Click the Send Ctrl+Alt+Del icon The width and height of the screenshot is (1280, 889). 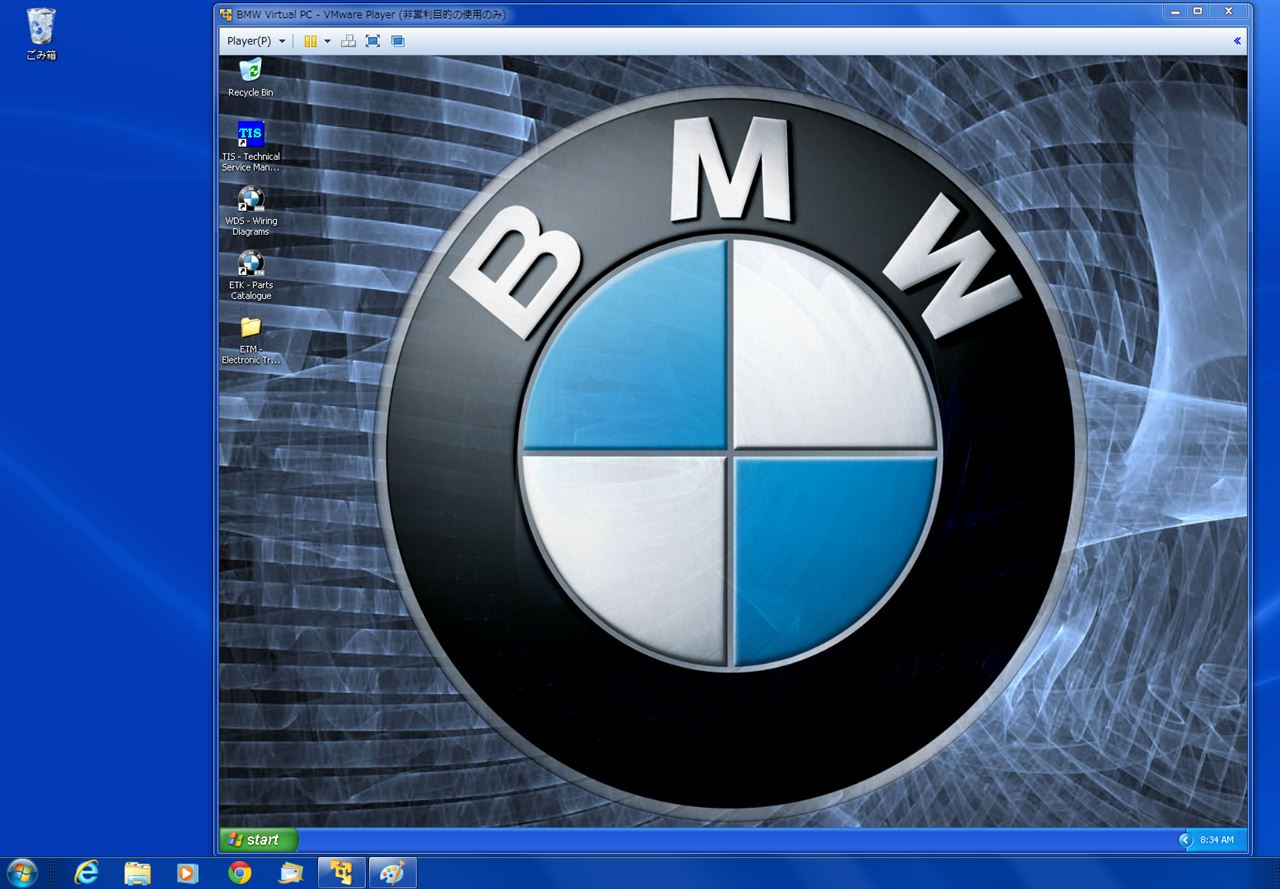(x=348, y=41)
